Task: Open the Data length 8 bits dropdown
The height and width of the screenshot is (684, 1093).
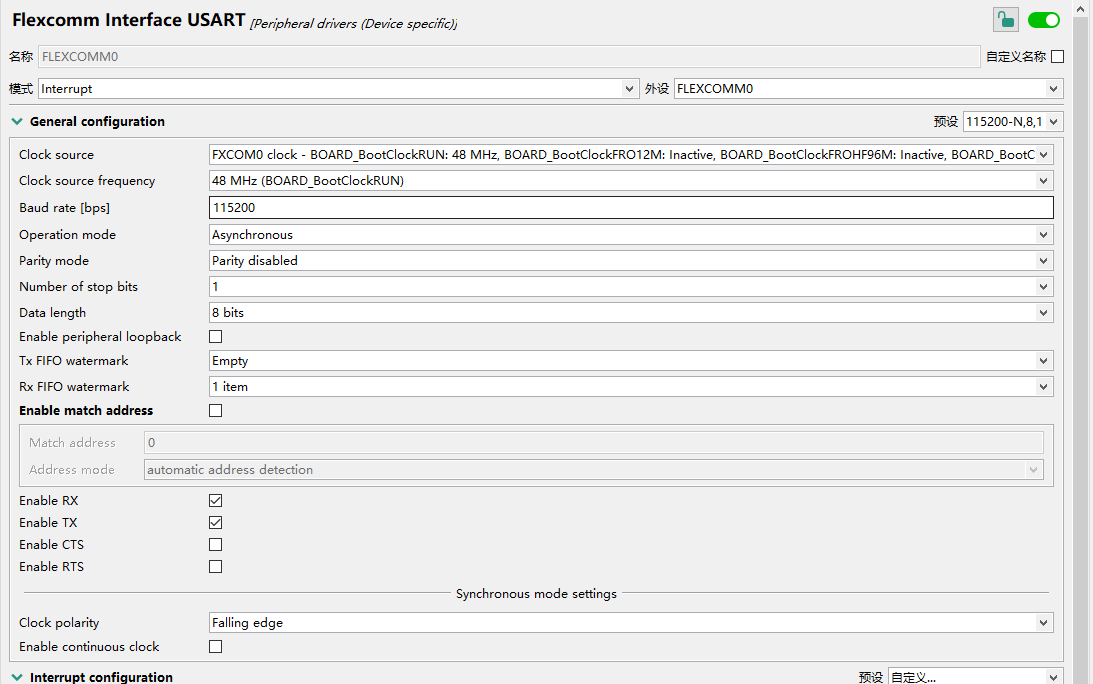Action: (x=631, y=313)
